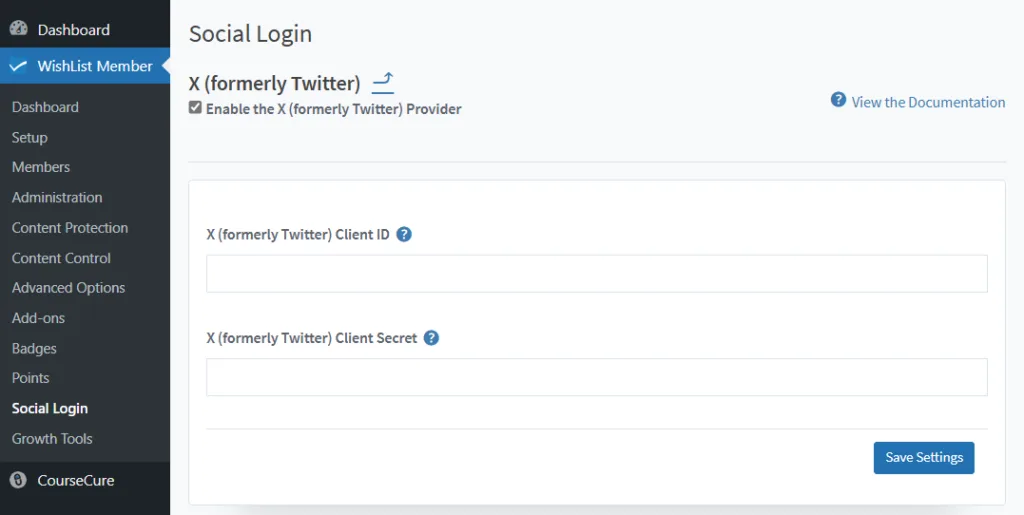The image size is (1024, 515).
Task: Go to WishList Member Dashboard submenu
Action: tap(45, 107)
